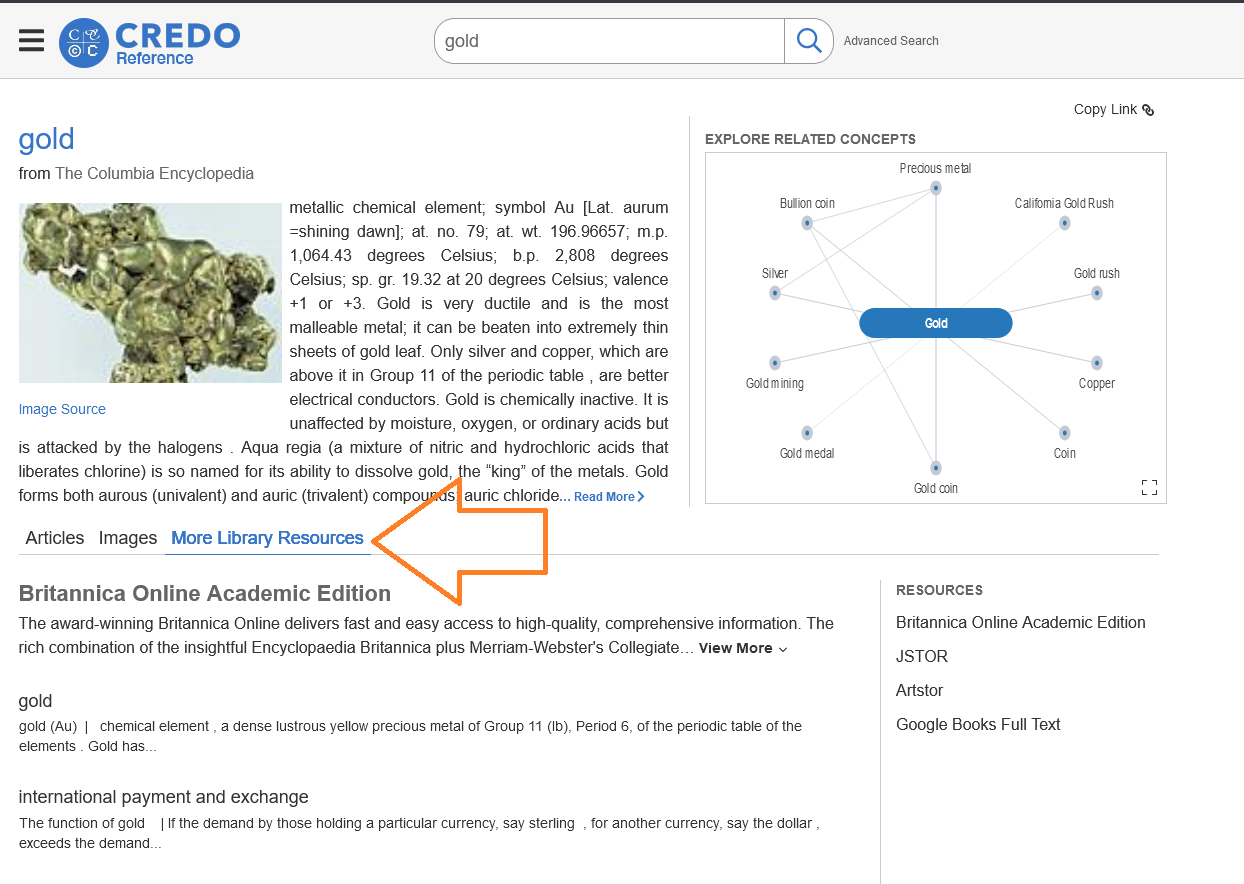
Task: Click in the search box containing gold
Action: click(x=609, y=41)
